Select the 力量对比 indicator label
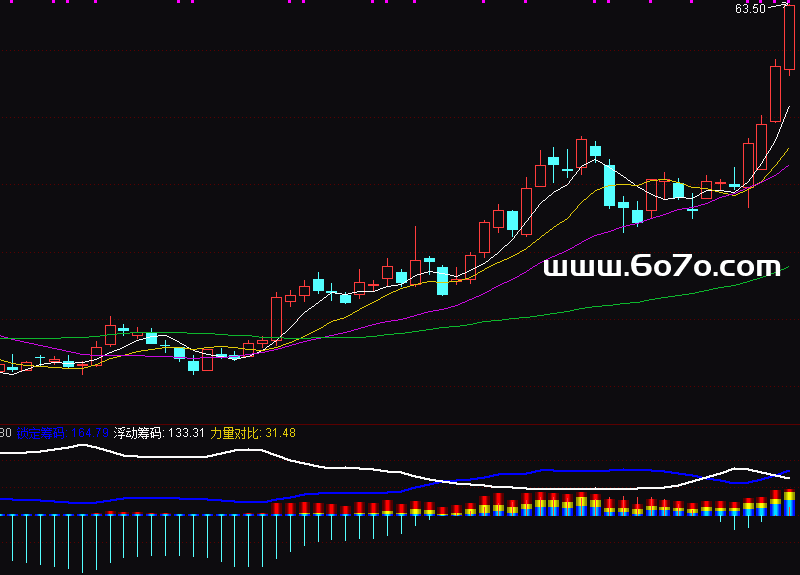 pos(236,433)
